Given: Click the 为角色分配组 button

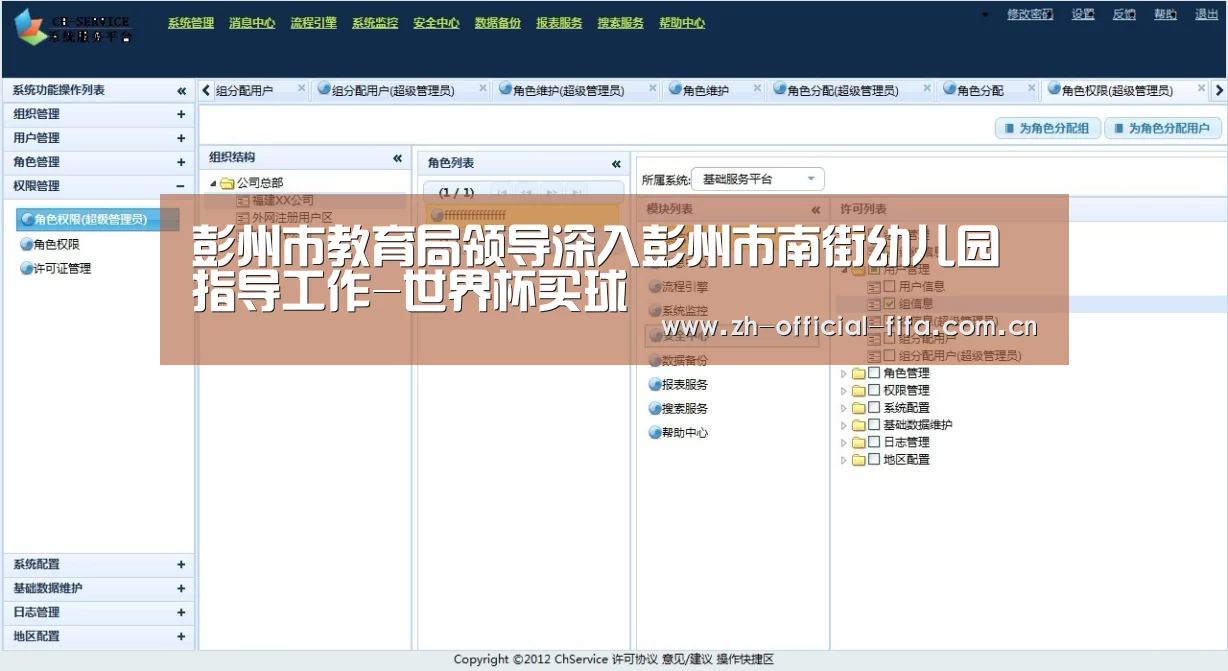Looking at the screenshot, I should pos(1048,128).
